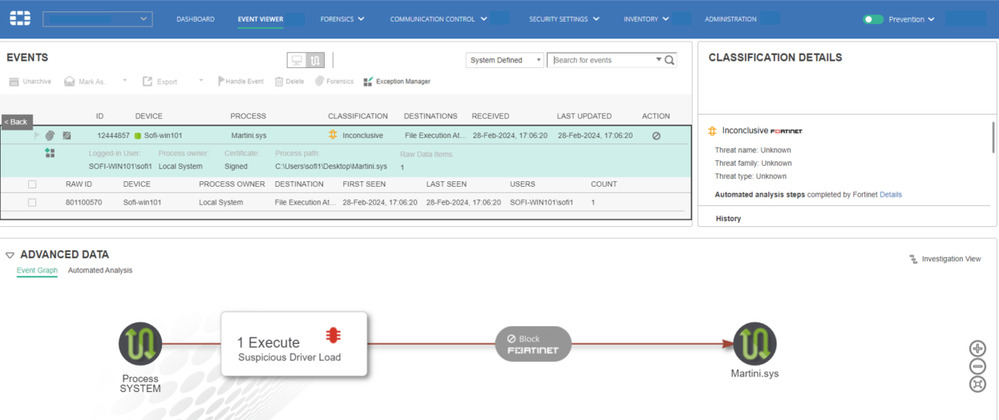
Task: Go to the Dashboard tab
Action: click(195, 19)
